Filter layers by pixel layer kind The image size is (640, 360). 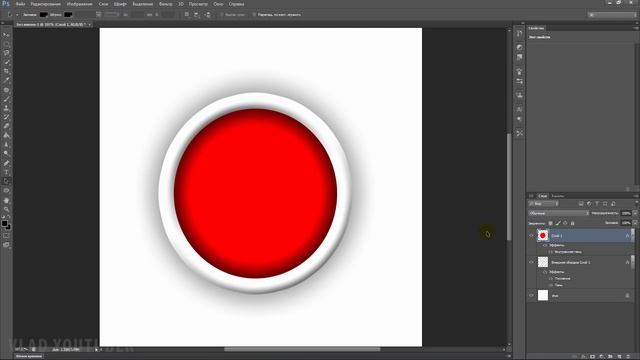tap(581, 203)
